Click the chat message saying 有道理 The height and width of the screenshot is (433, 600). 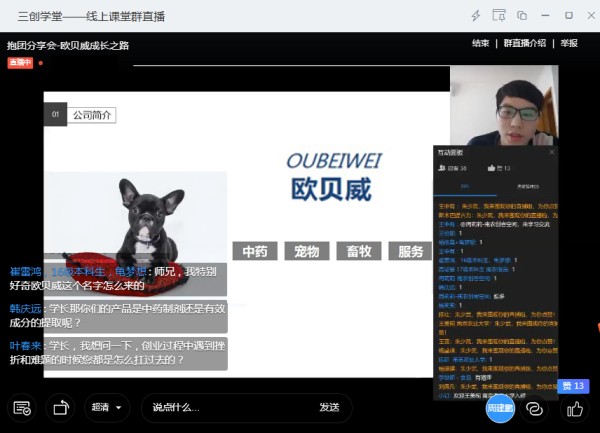[465, 378]
